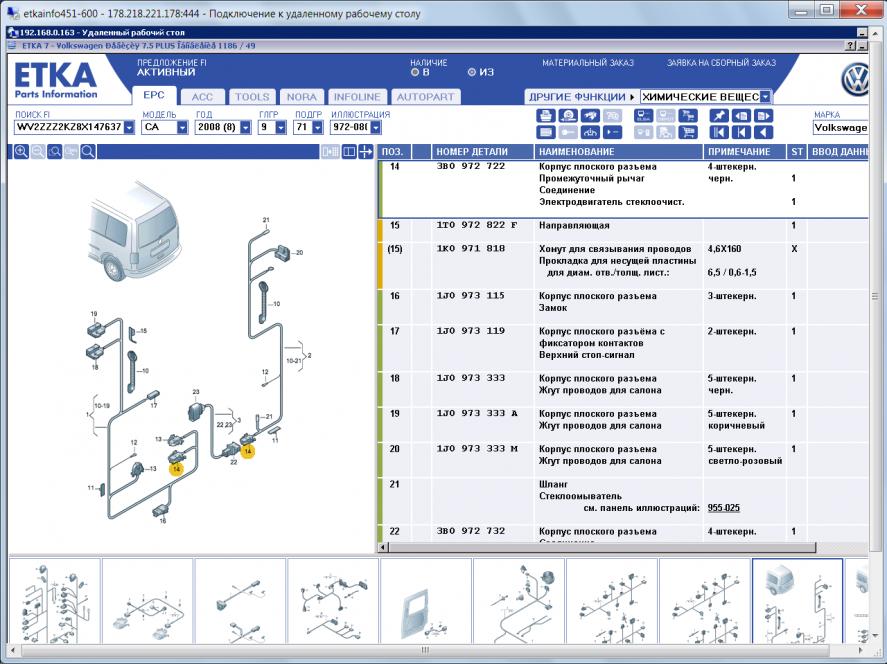Click yellow hotspot 14 below connector 13

pyautogui.click(x=176, y=468)
